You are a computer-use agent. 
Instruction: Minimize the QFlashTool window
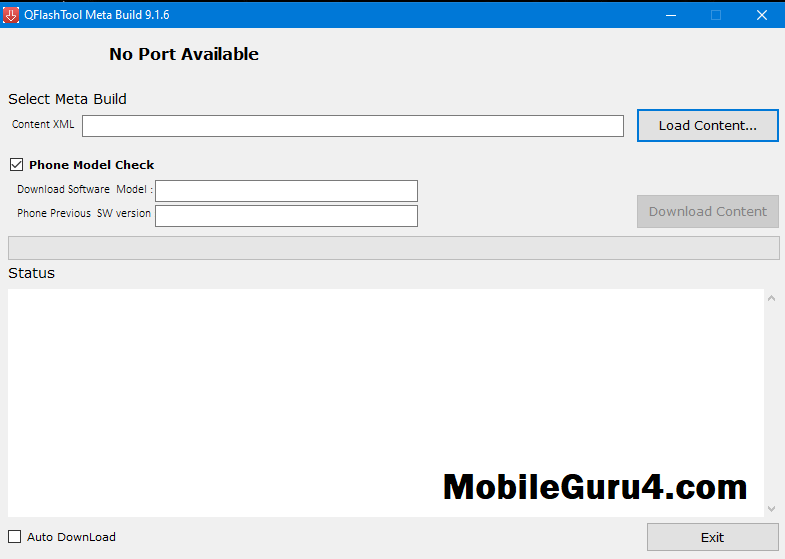(671, 15)
